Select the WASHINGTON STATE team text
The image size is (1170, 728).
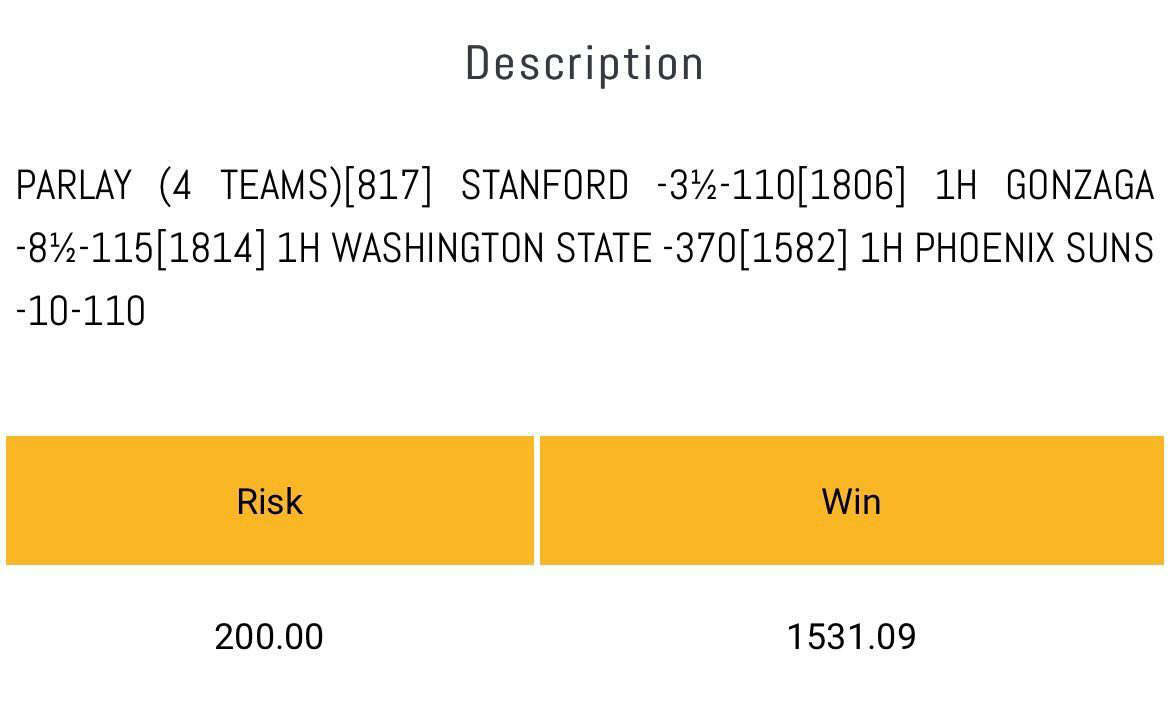pos(492,248)
